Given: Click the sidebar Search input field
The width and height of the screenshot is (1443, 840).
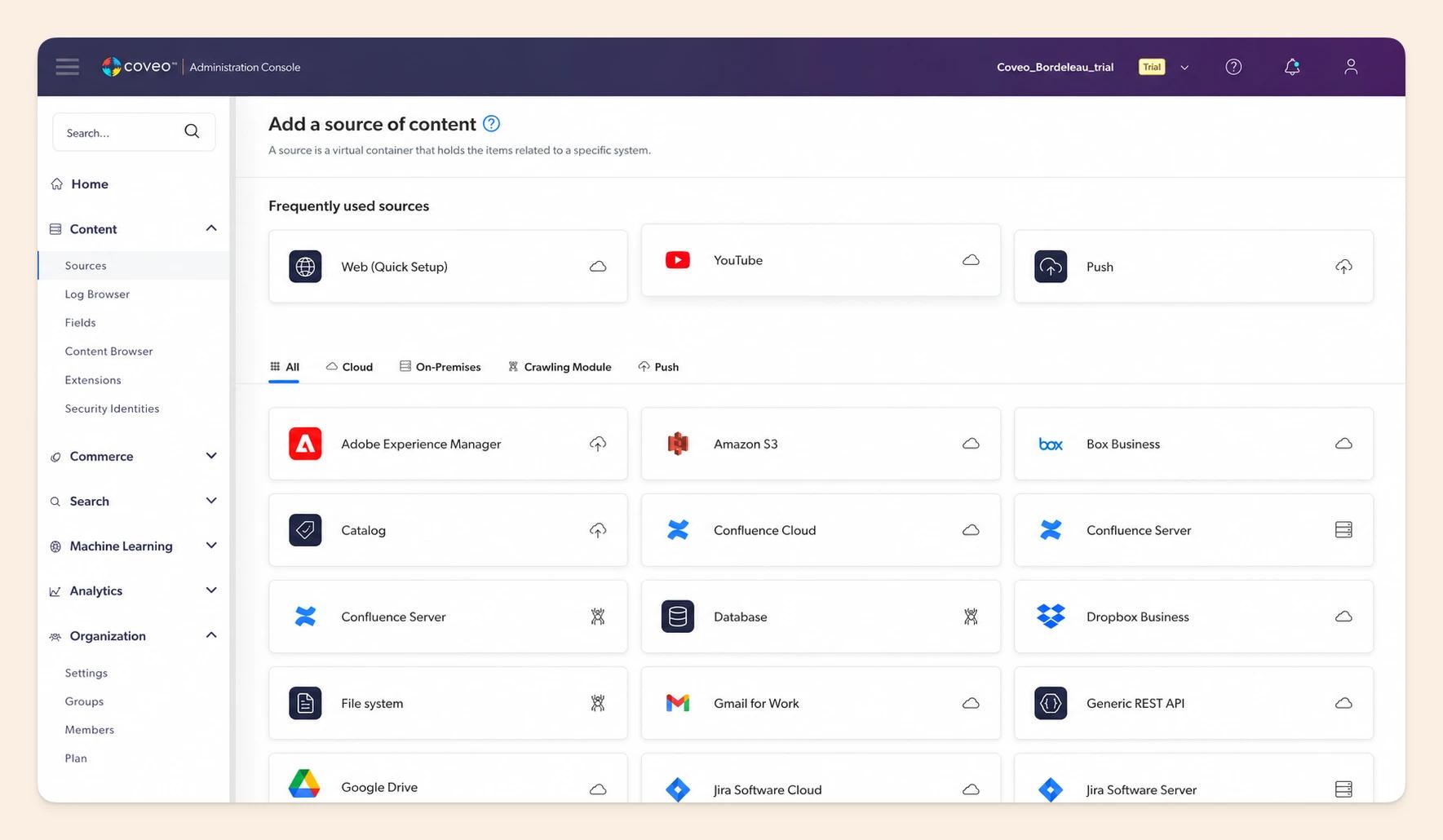Looking at the screenshot, I should tap(134, 132).
